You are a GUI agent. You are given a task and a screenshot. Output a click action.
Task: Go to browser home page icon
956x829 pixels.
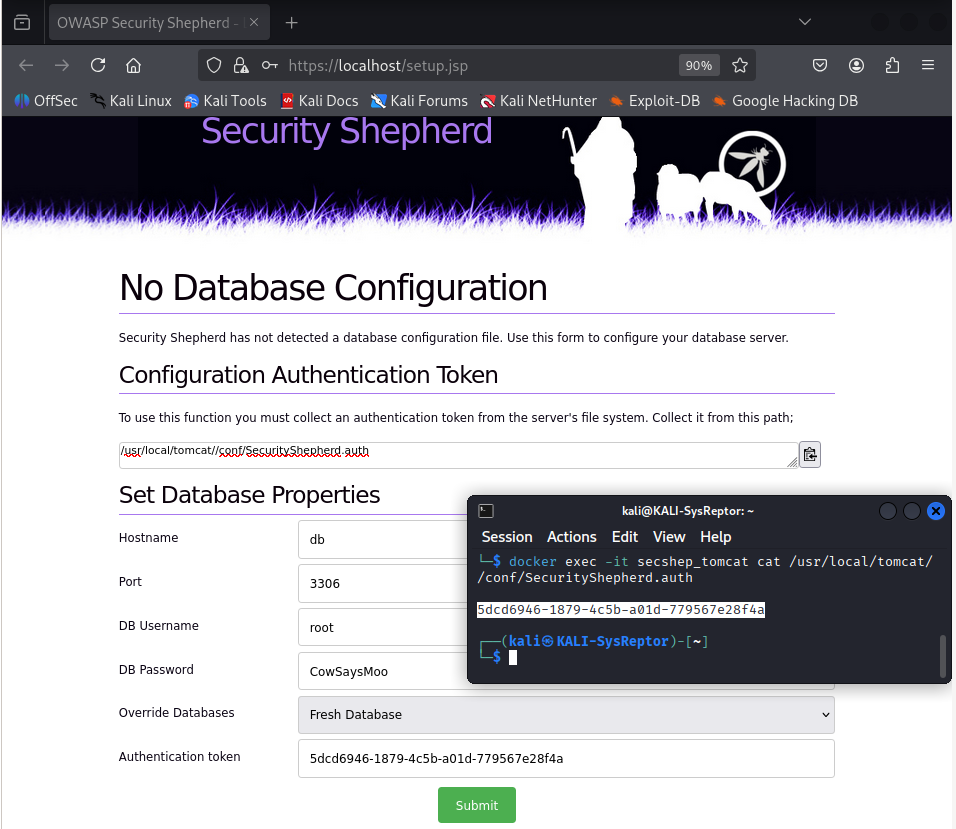[134, 65]
